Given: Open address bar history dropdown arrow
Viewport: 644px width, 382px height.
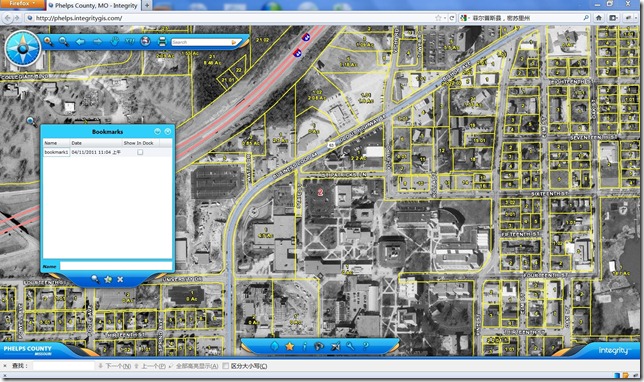Looking at the screenshot, I should click(x=445, y=18).
